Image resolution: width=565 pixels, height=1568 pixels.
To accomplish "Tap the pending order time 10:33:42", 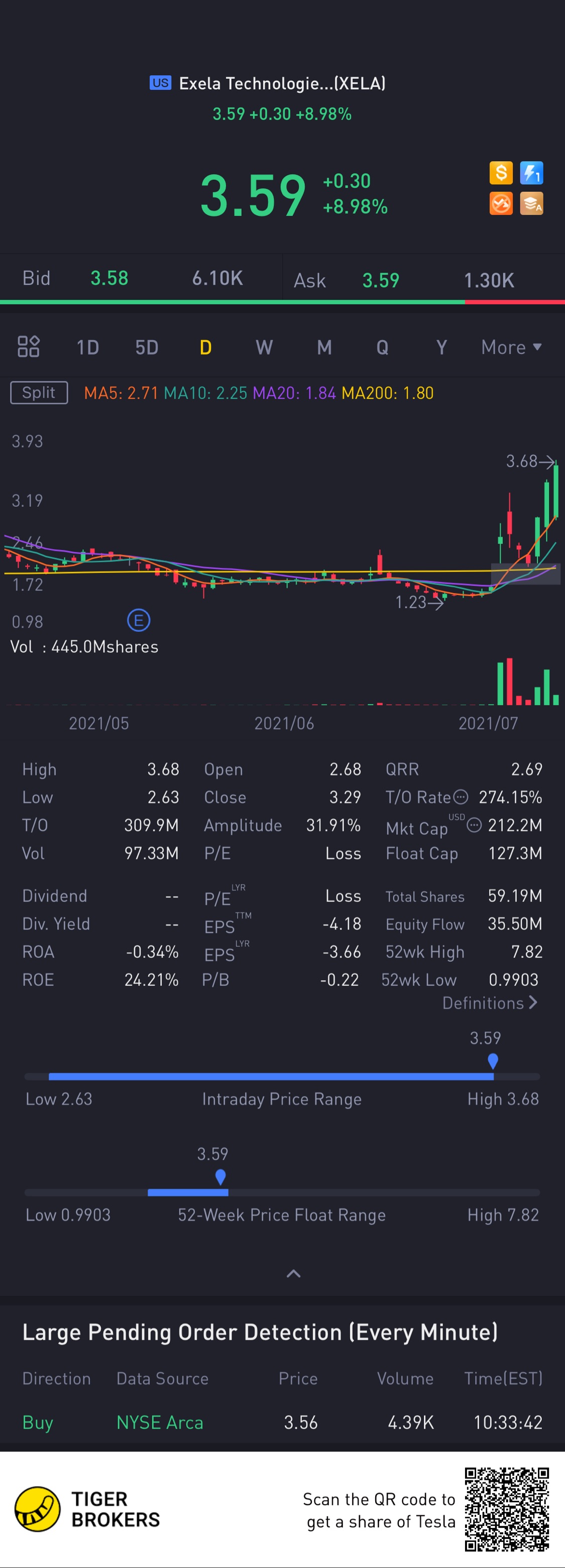I will click(508, 1422).
